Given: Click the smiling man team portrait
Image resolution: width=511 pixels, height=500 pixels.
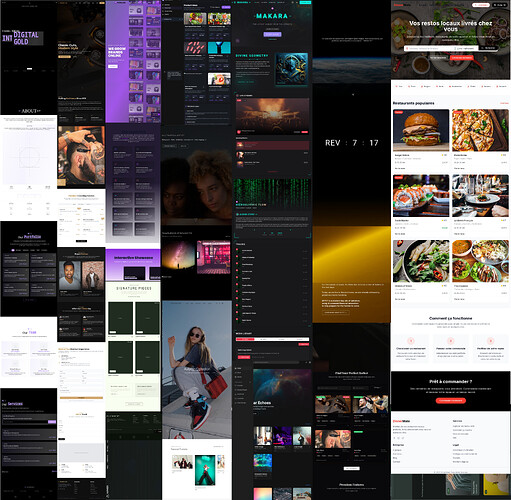Looking at the screenshot, I should pos(70,275).
